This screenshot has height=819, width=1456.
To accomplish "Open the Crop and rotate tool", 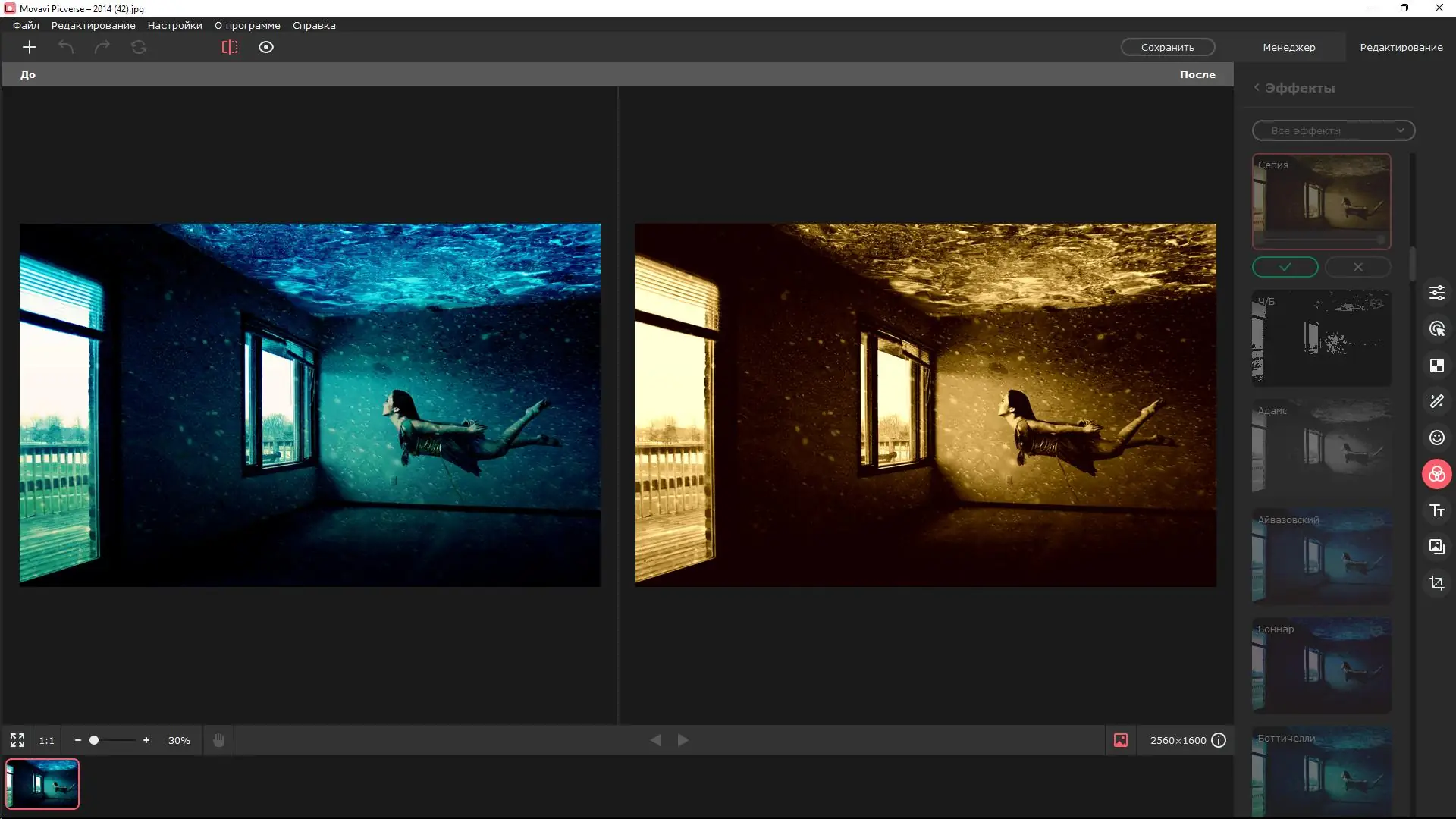I will pos(1436,583).
